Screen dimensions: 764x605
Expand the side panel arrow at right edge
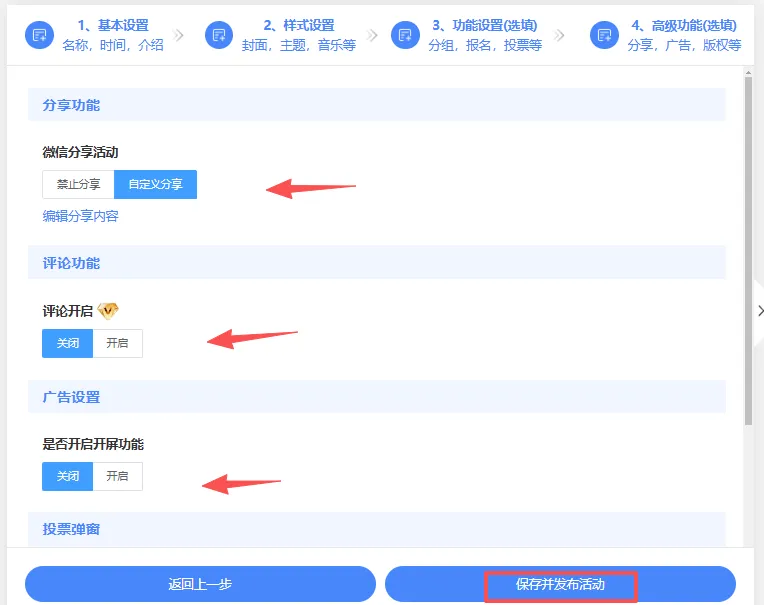[x=760, y=311]
